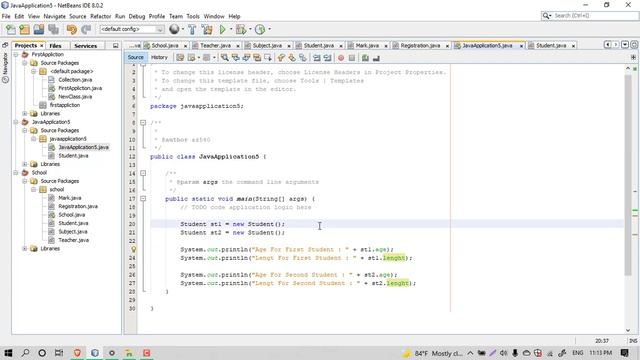Viewport: 640px width, 360px height.
Task: Click the Shift Line Left icon
Action: pyautogui.click(x=317, y=58)
